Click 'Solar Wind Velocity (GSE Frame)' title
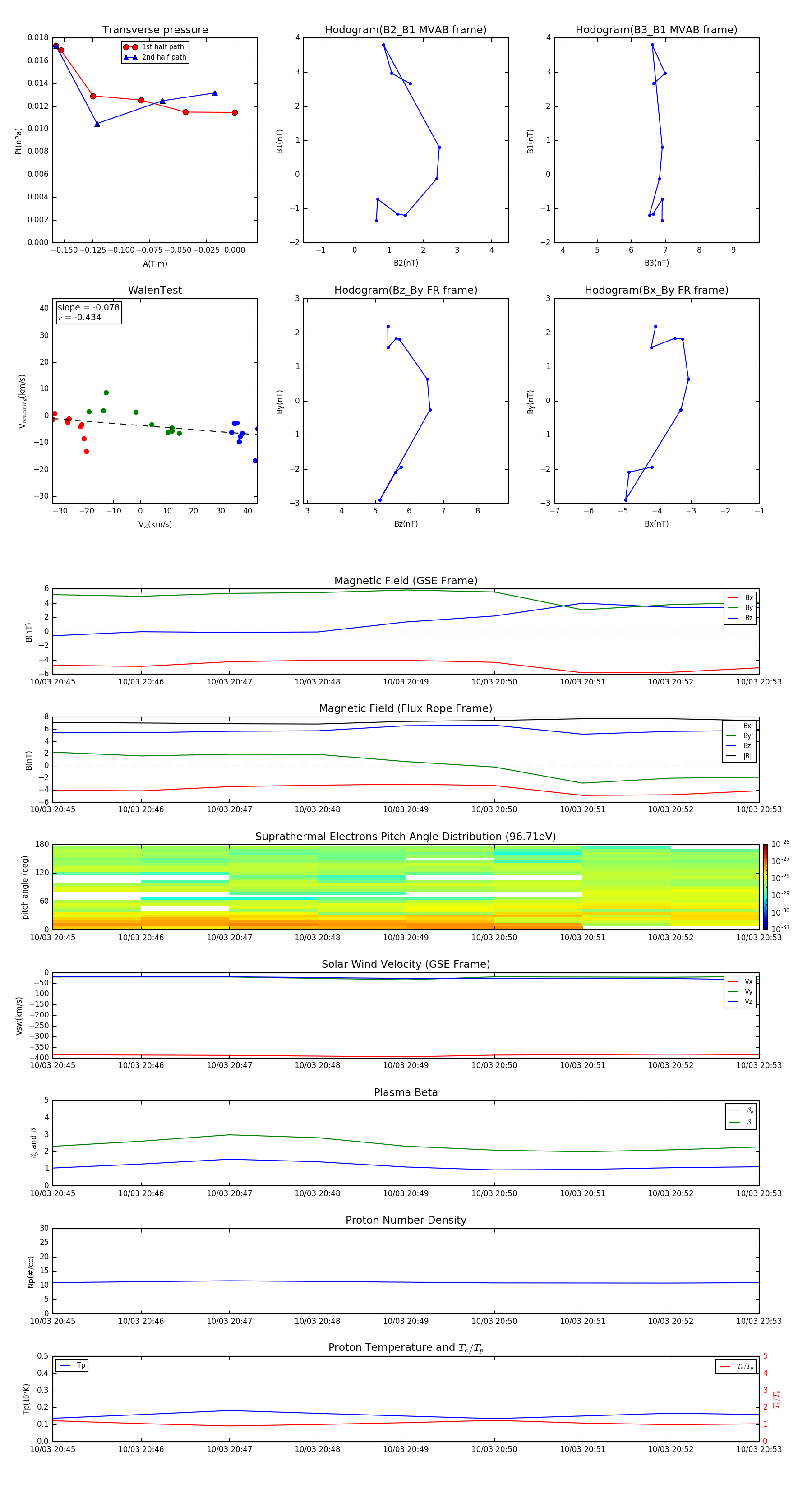 [406, 965]
